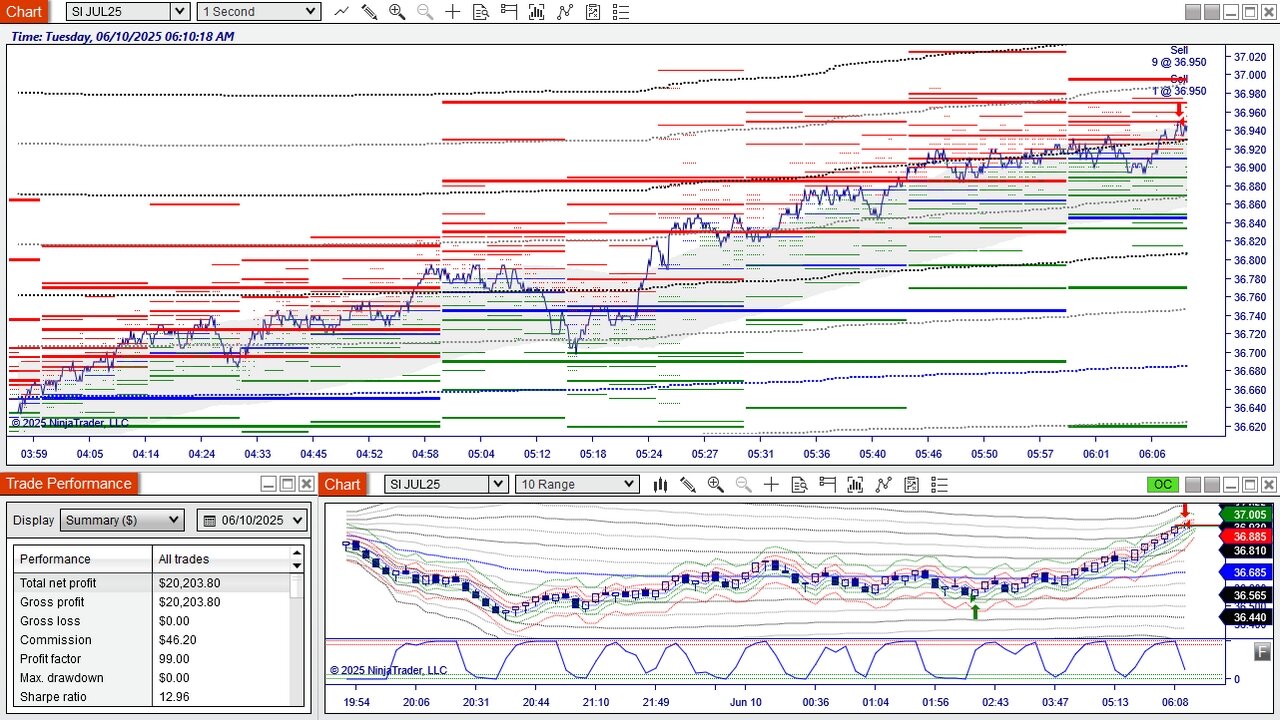Viewport: 1280px width, 720px height.
Task: Click the 12.96 Sharpe ratio value
Action: pos(174,697)
